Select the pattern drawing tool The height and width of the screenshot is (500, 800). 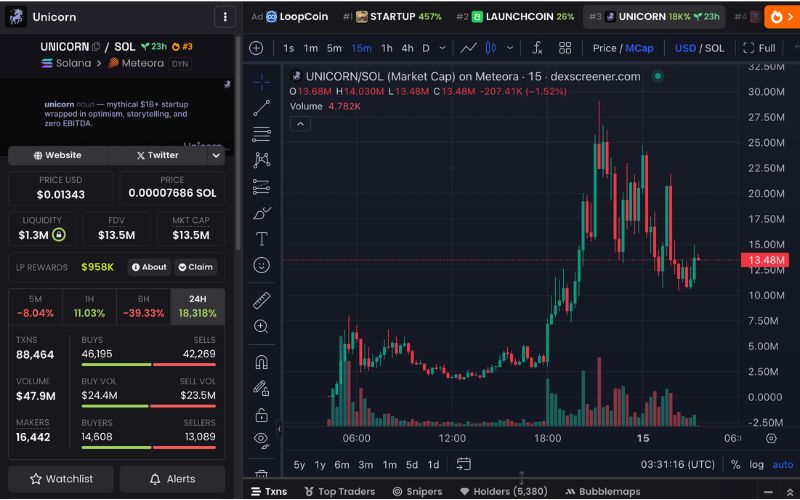tap(262, 160)
